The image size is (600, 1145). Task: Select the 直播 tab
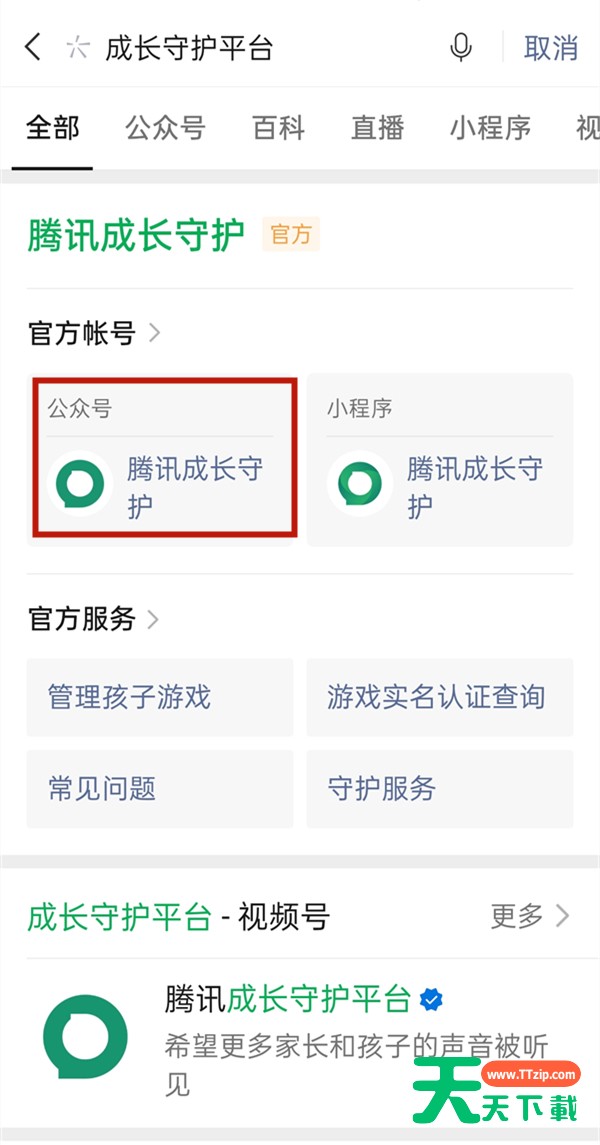pyautogui.click(x=377, y=128)
